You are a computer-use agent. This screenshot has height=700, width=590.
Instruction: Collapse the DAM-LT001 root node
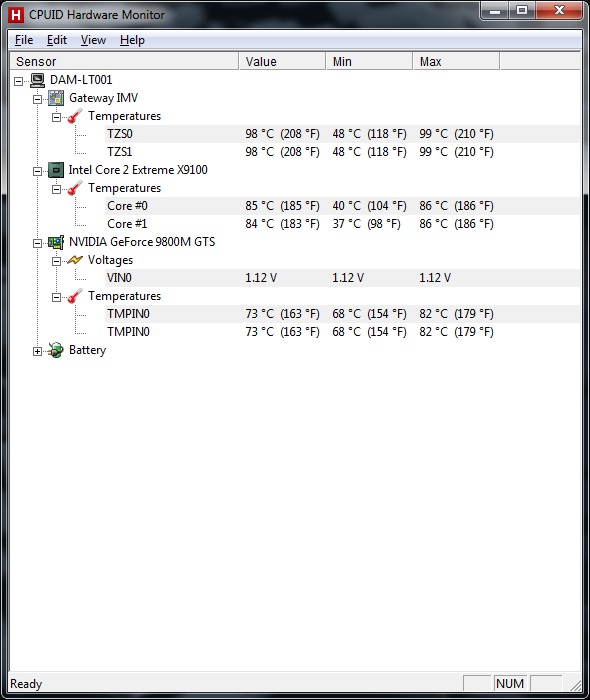pyautogui.click(x=18, y=81)
